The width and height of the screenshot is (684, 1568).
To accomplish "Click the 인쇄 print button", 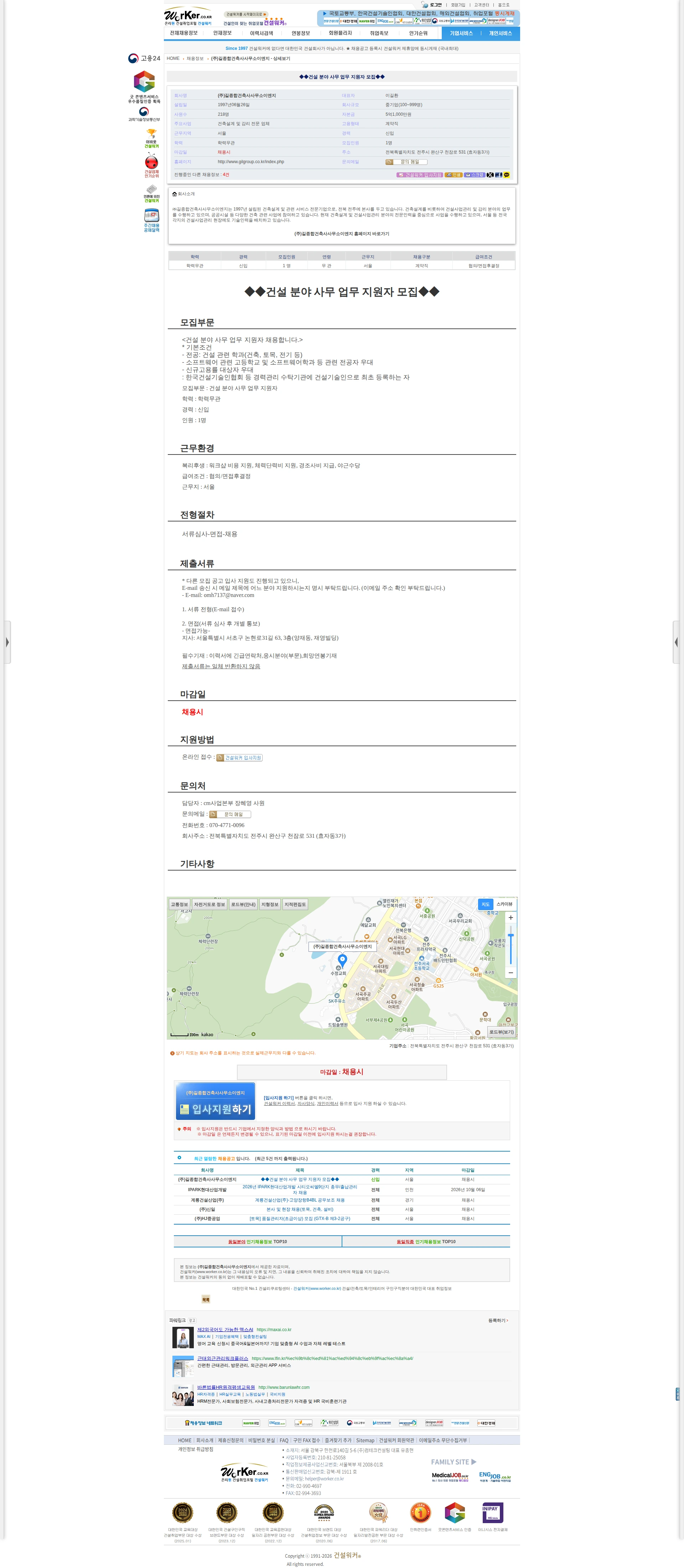I will click(454, 175).
